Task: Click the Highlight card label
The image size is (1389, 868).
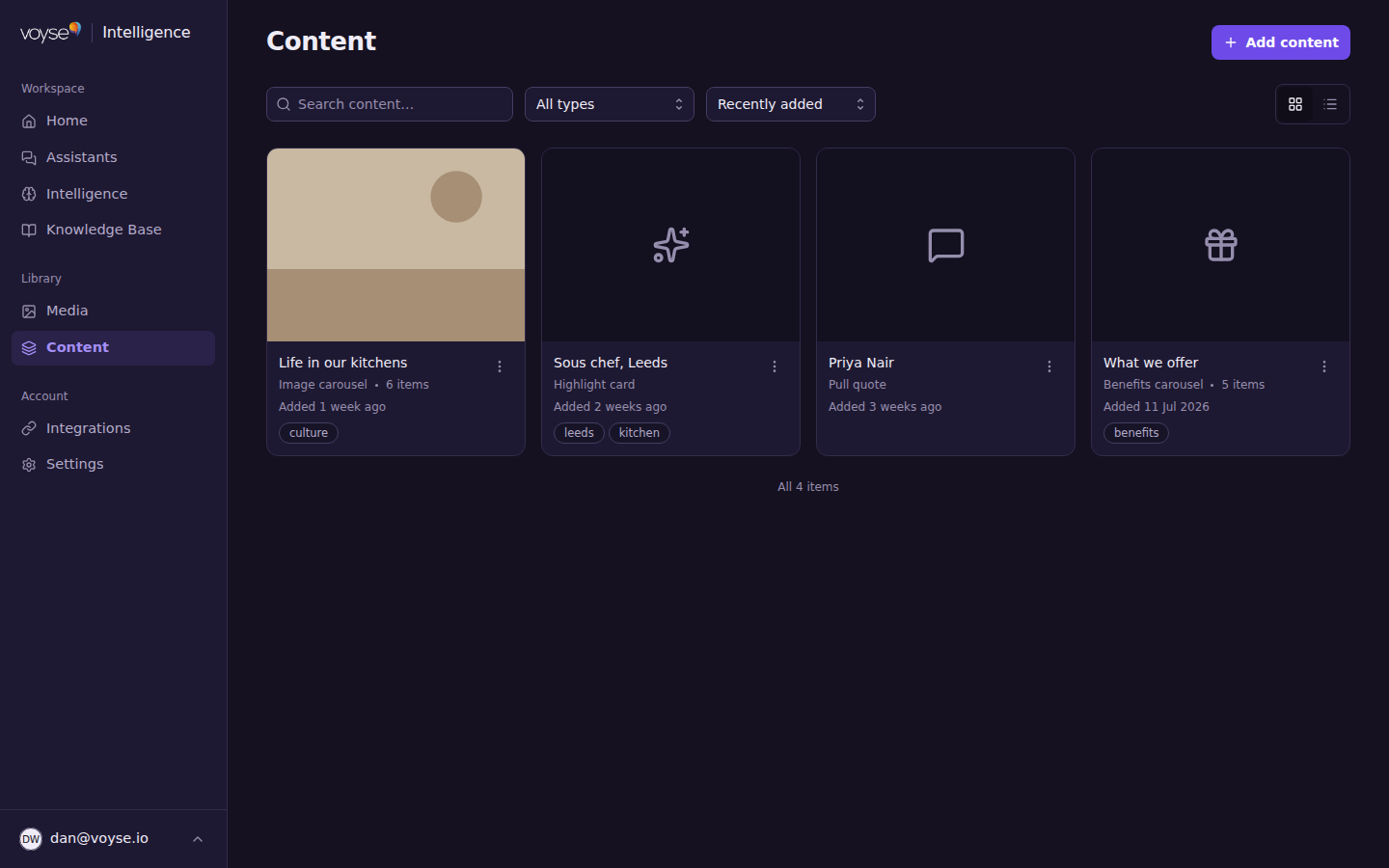Action: [594, 385]
